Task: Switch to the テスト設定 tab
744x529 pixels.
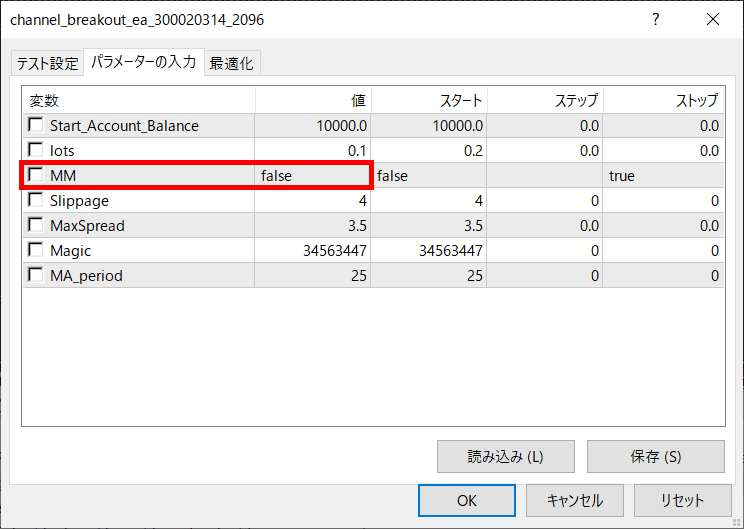Action: coord(47,63)
